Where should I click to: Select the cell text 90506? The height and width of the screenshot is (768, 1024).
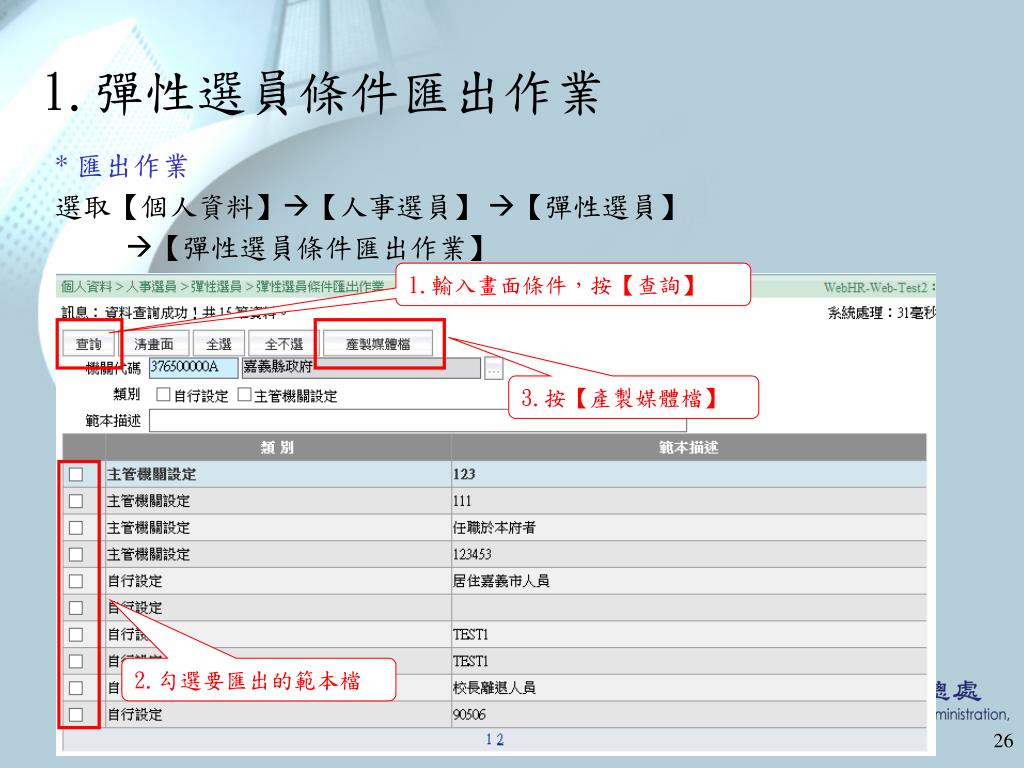[x=470, y=714]
